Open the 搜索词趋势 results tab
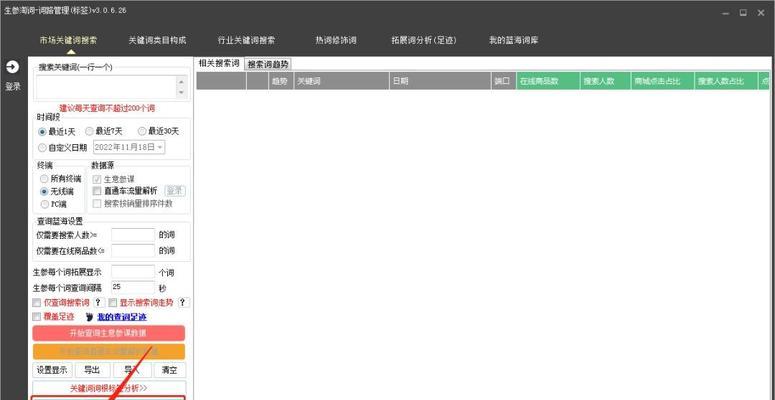775x400 pixels. pyautogui.click(x=268, y=64)
